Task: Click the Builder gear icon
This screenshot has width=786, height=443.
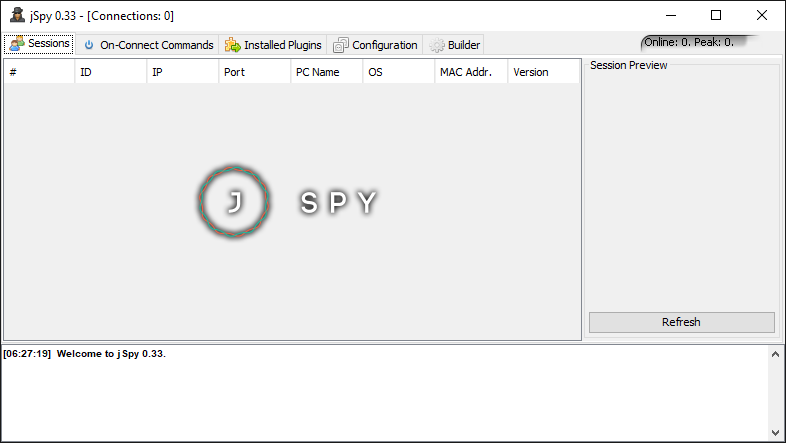Action: (437, 45)
